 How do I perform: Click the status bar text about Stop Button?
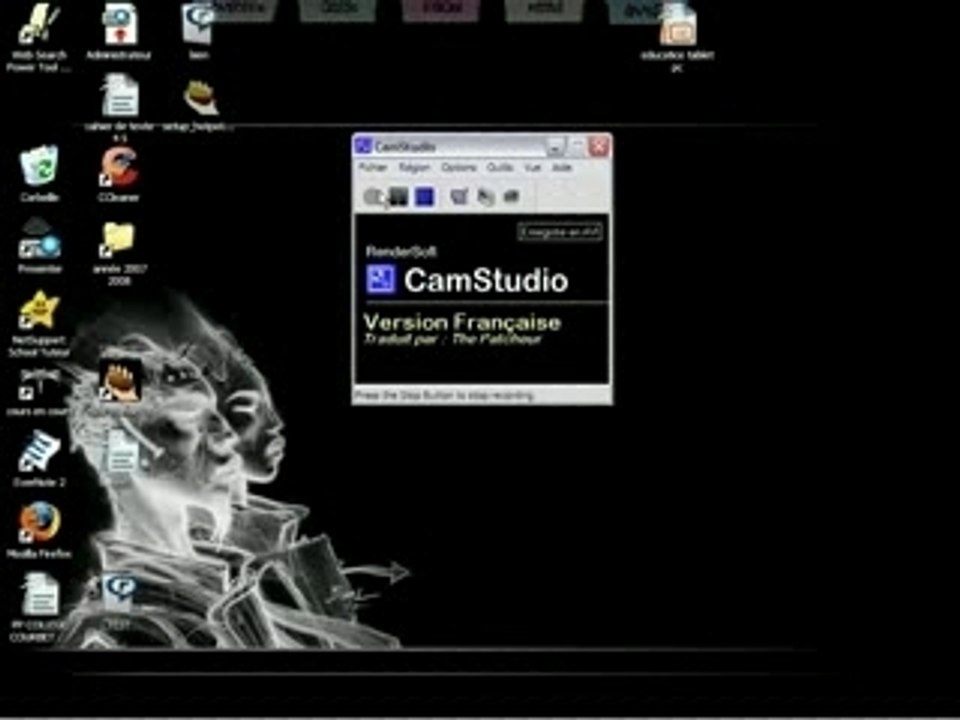[x=444, y=396]
